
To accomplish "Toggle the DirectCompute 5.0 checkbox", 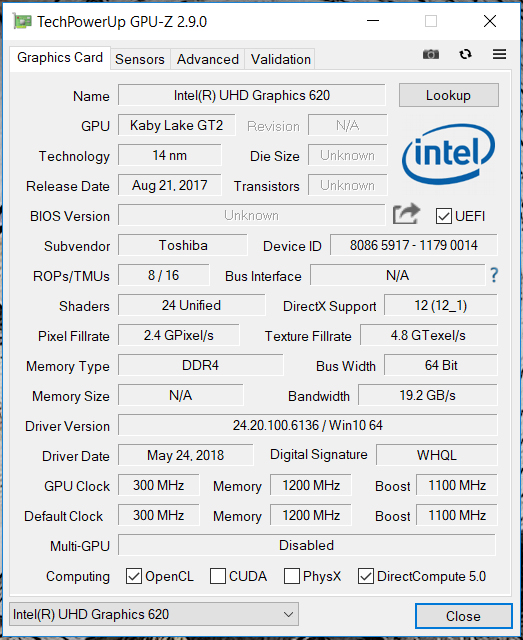I will 366,576.
